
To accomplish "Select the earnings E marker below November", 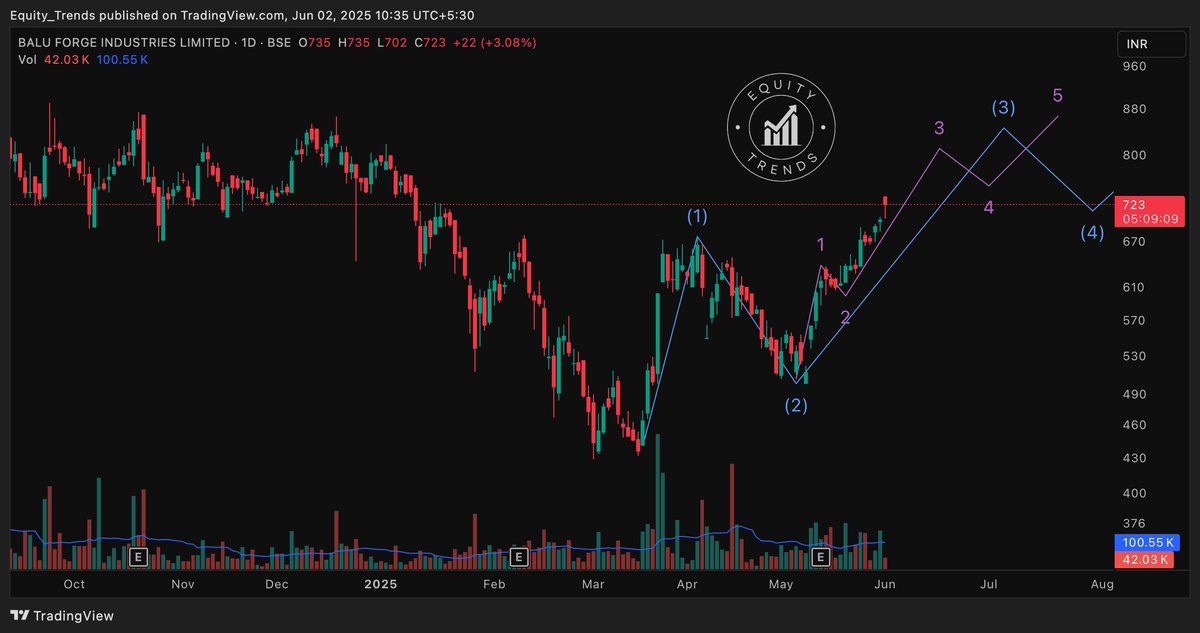I will (x=138, y=557).
